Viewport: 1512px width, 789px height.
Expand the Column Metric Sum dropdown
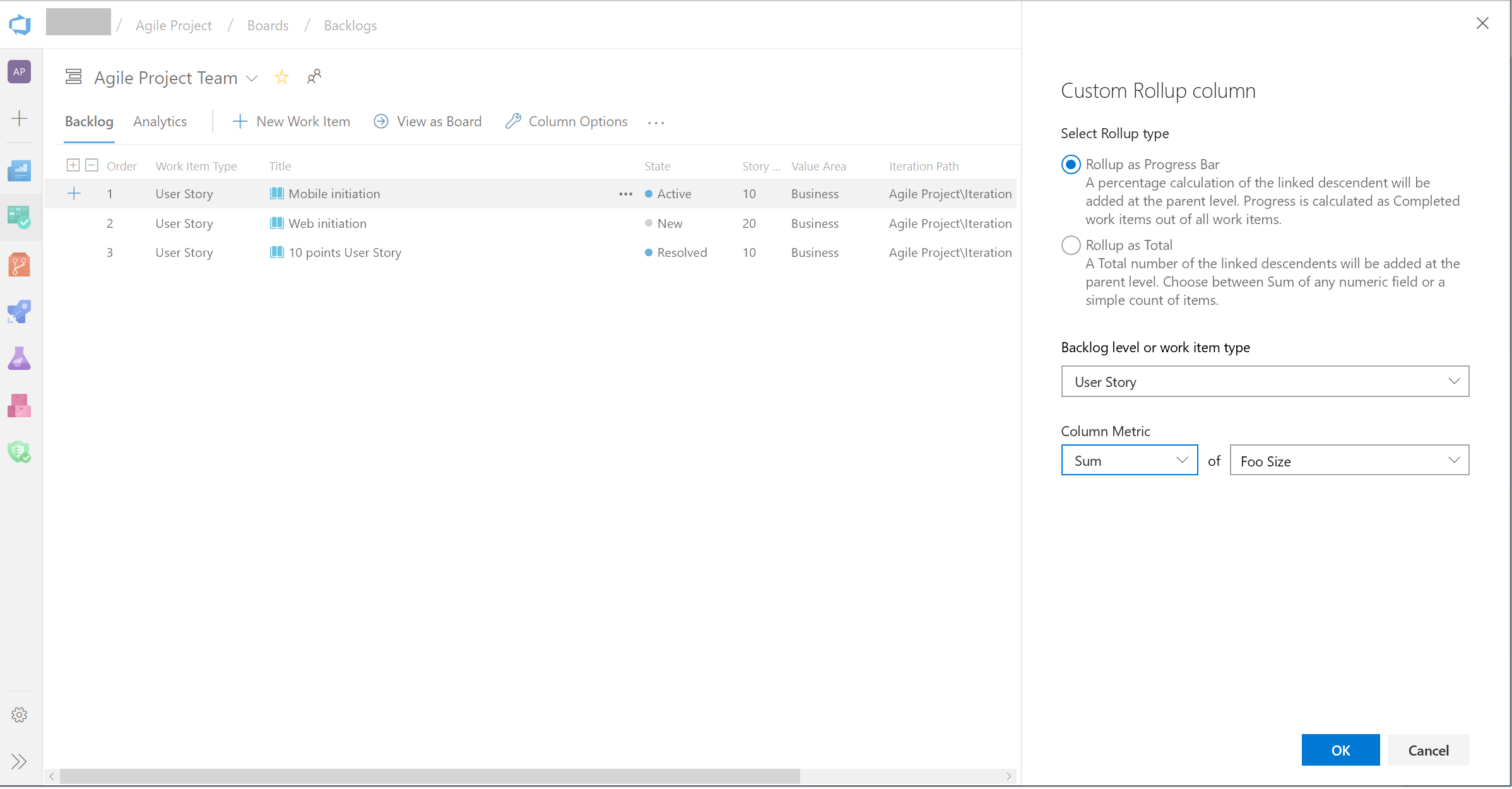tap(1183, 461)
